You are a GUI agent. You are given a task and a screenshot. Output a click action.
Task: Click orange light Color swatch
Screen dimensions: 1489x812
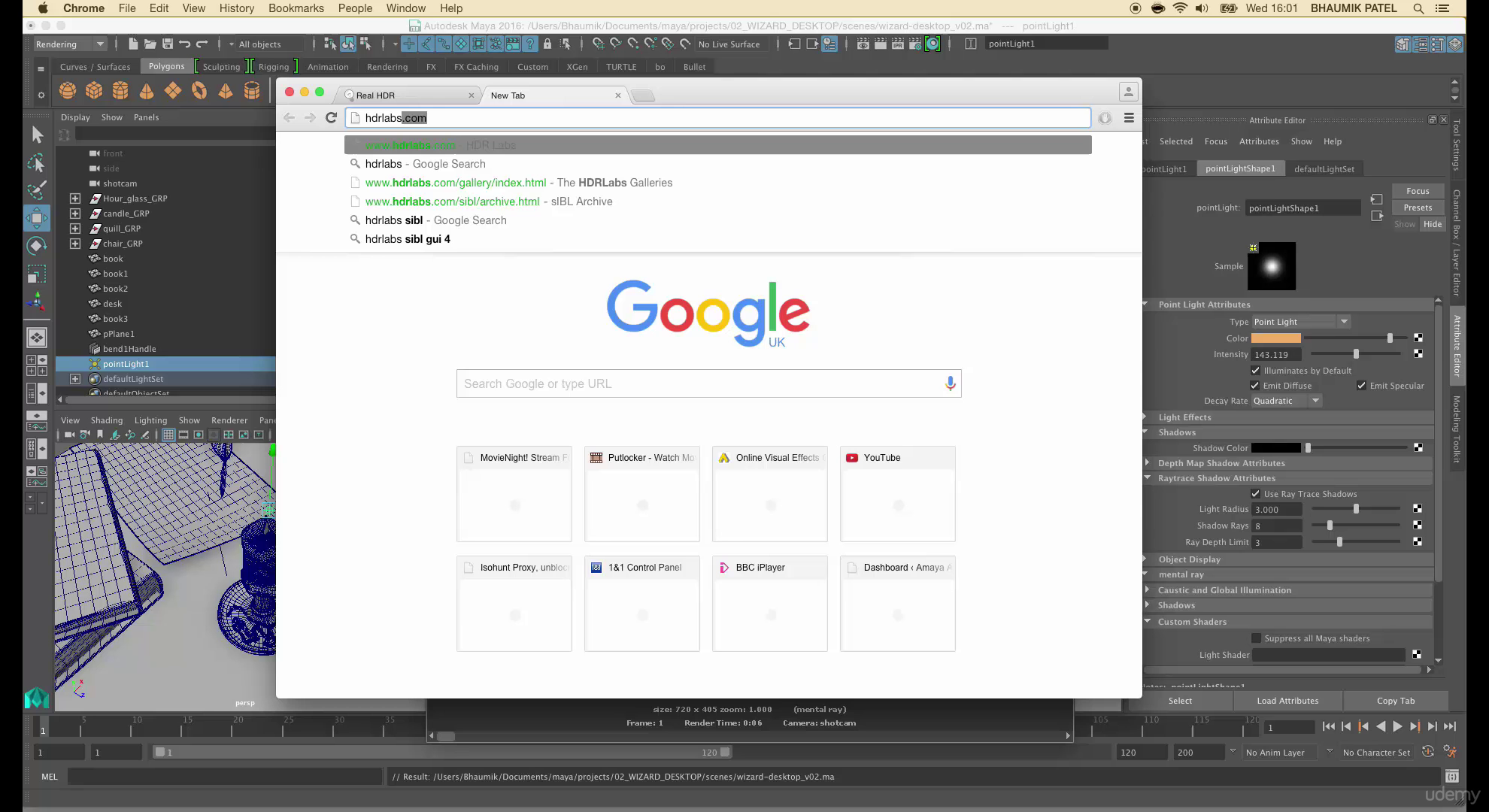click(1275, 338)
